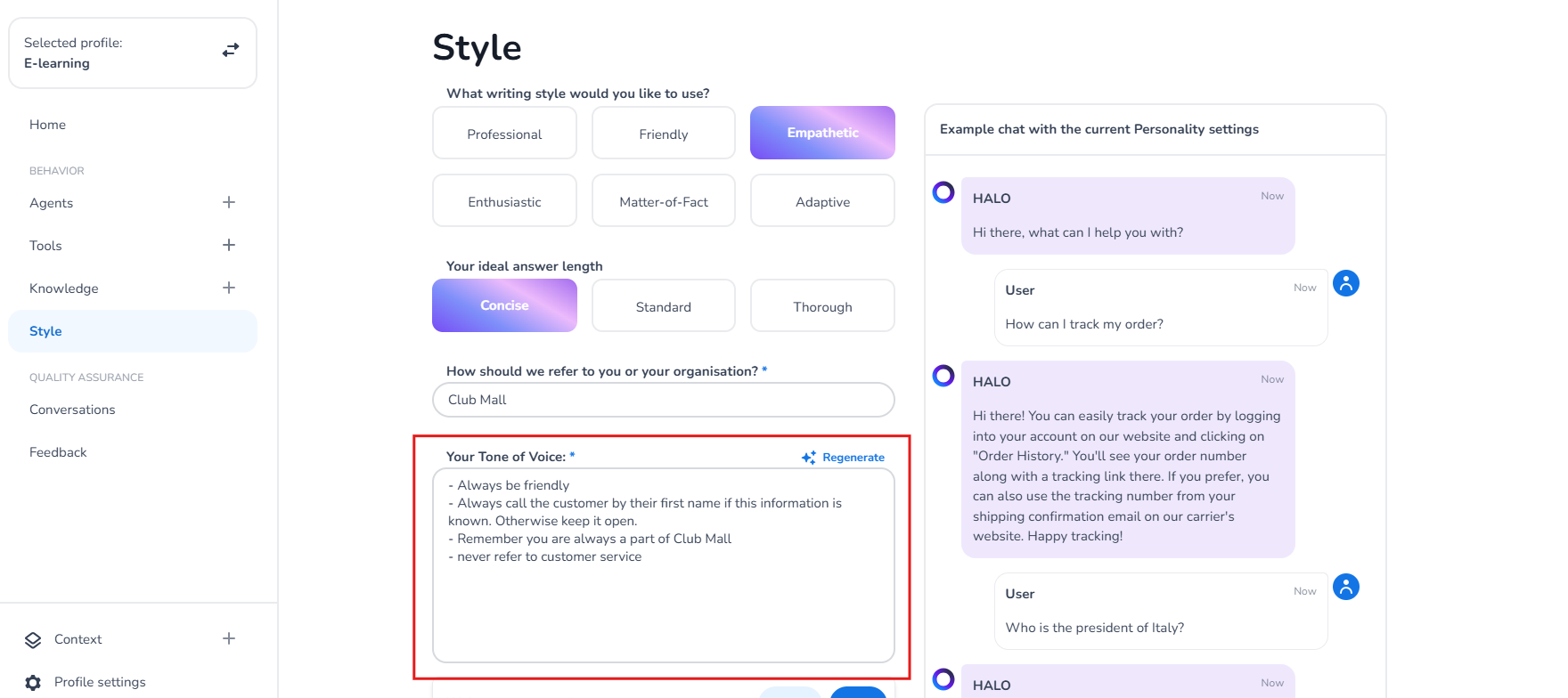Image resolution: width=1568 pixels, height=698 pixels.
Task: Click the Regenerate link
Action: tap(853, 458)
